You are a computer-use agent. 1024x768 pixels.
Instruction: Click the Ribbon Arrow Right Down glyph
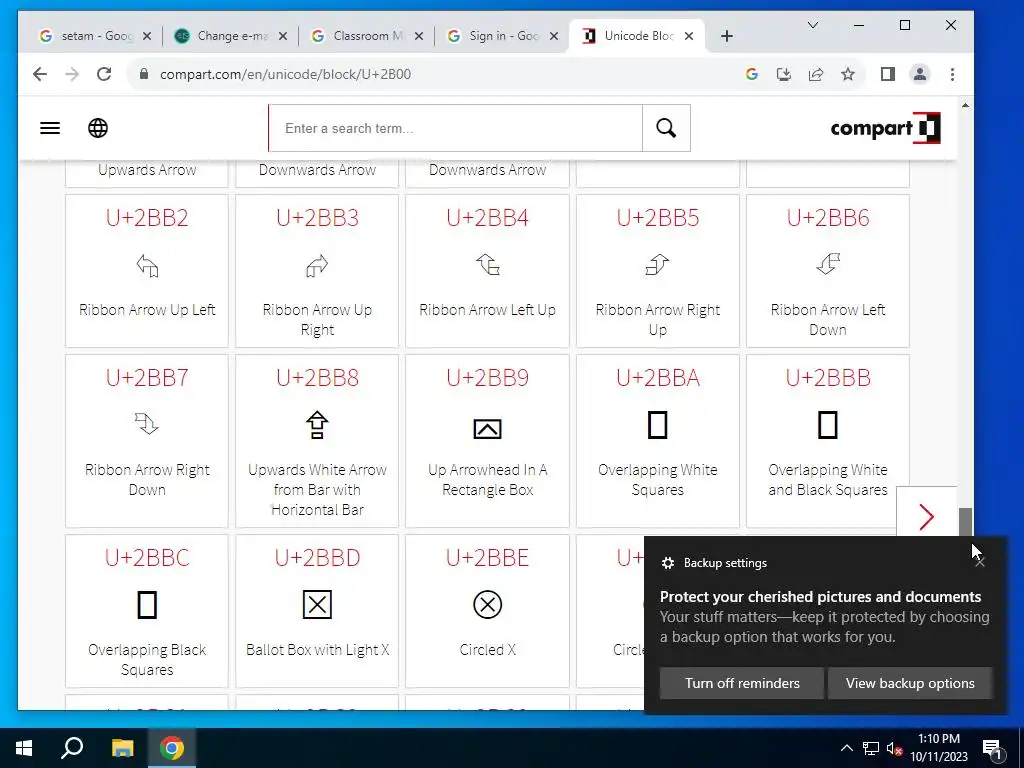click(x=147, y=424)
